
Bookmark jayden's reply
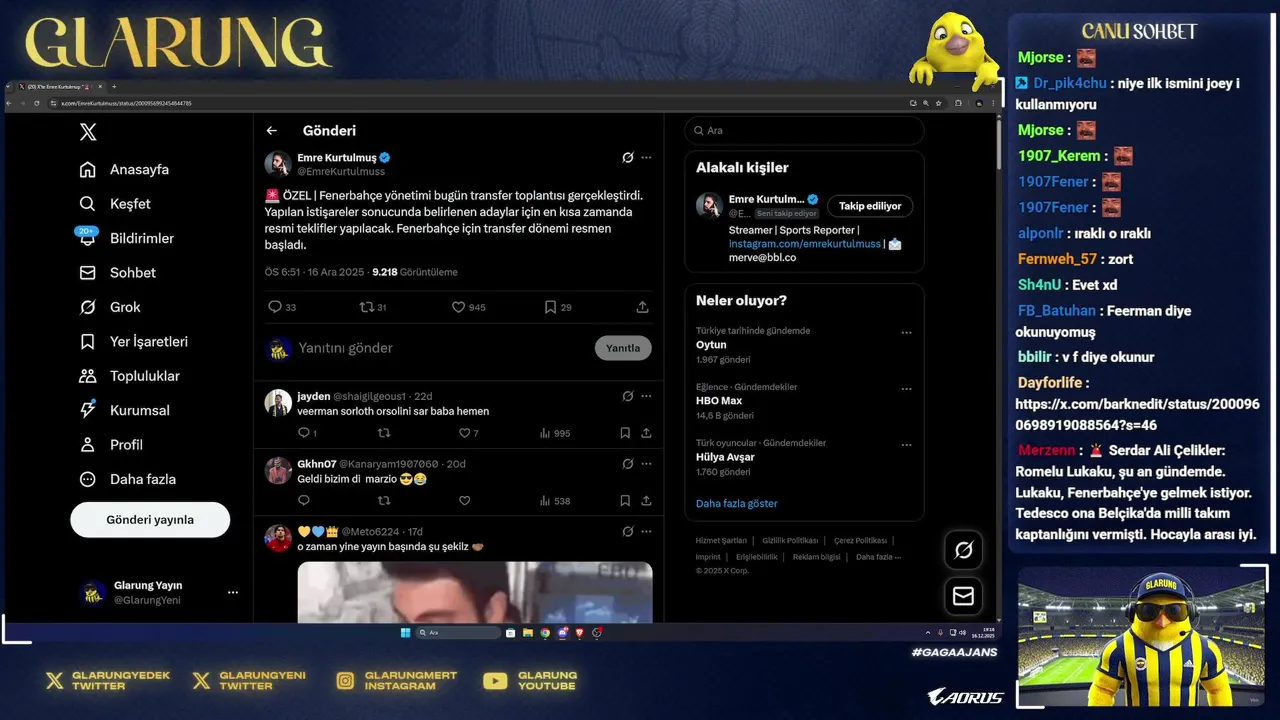pyautogui.click(x=625, y=433)
